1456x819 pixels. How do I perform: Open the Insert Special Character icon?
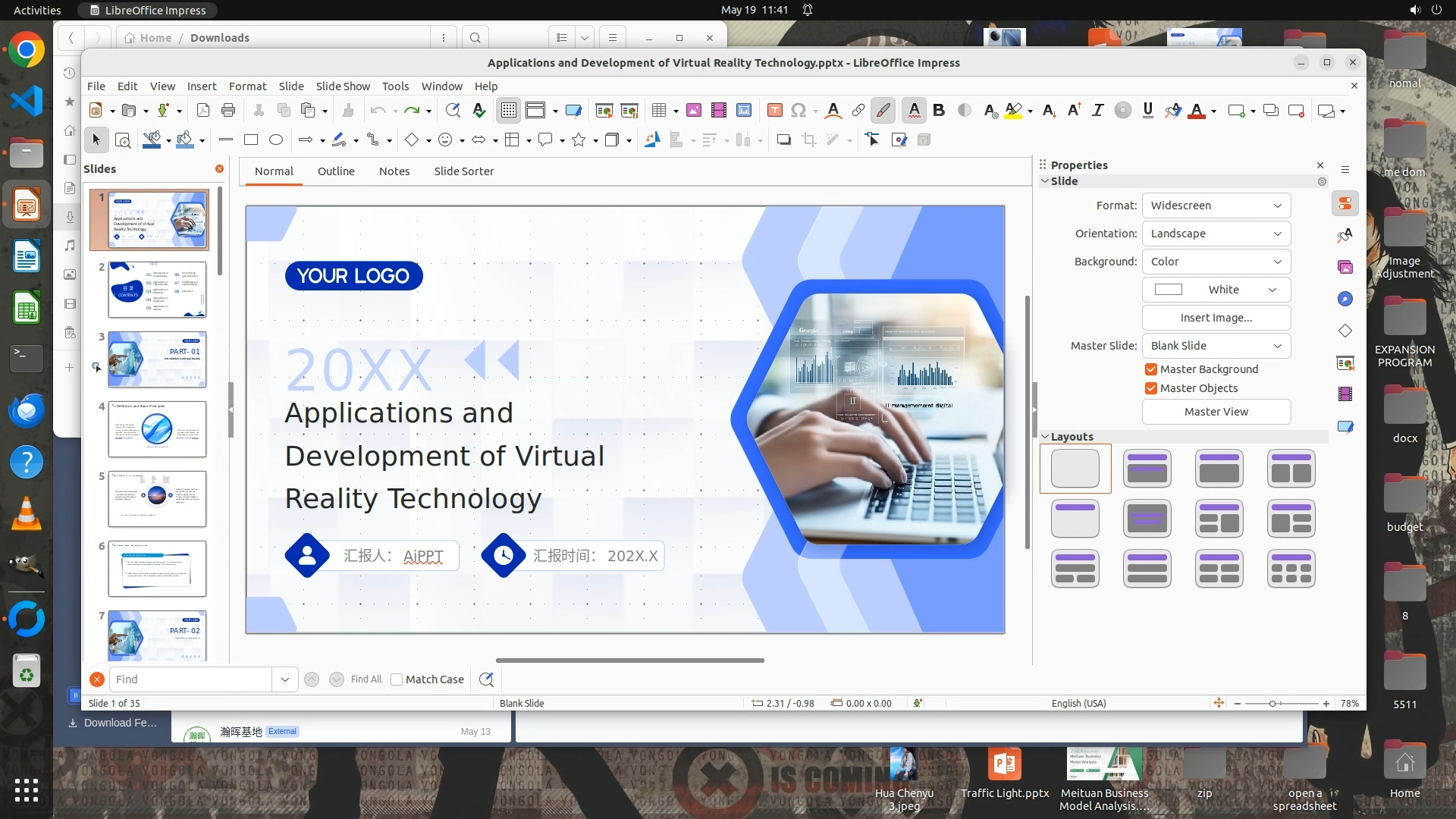point(798,111)
